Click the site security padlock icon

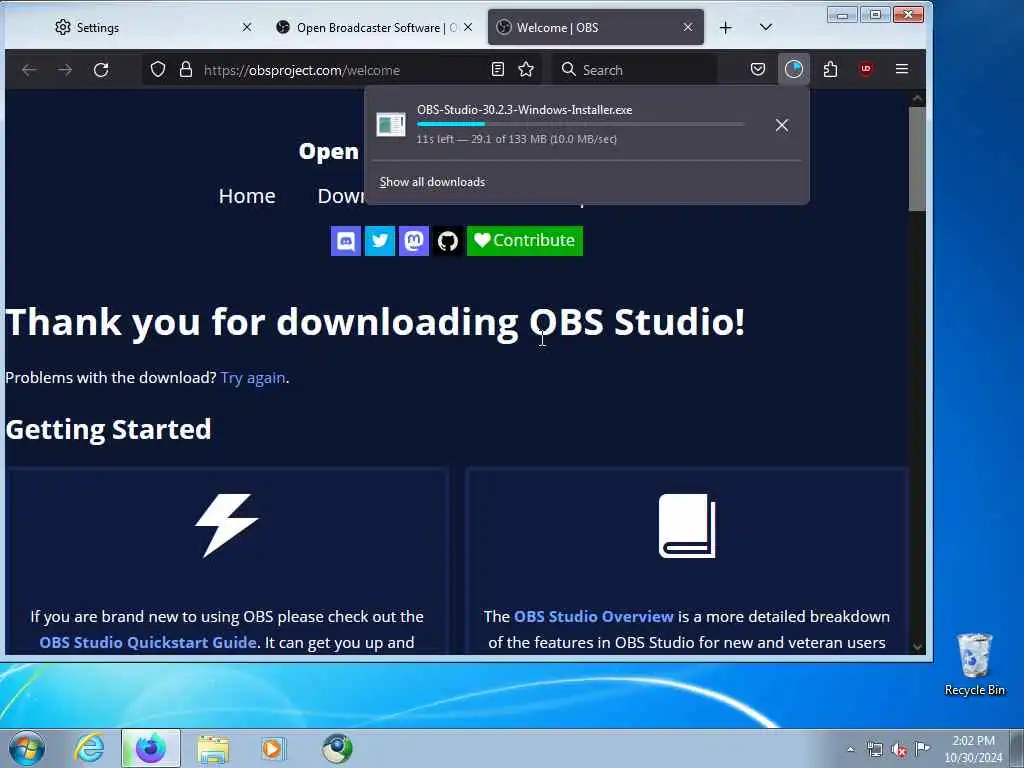(x=186, y=70)
